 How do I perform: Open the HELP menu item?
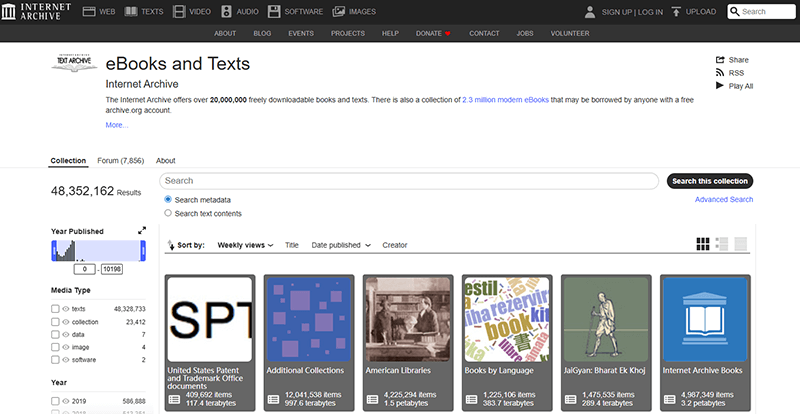(x=390, y=33)
